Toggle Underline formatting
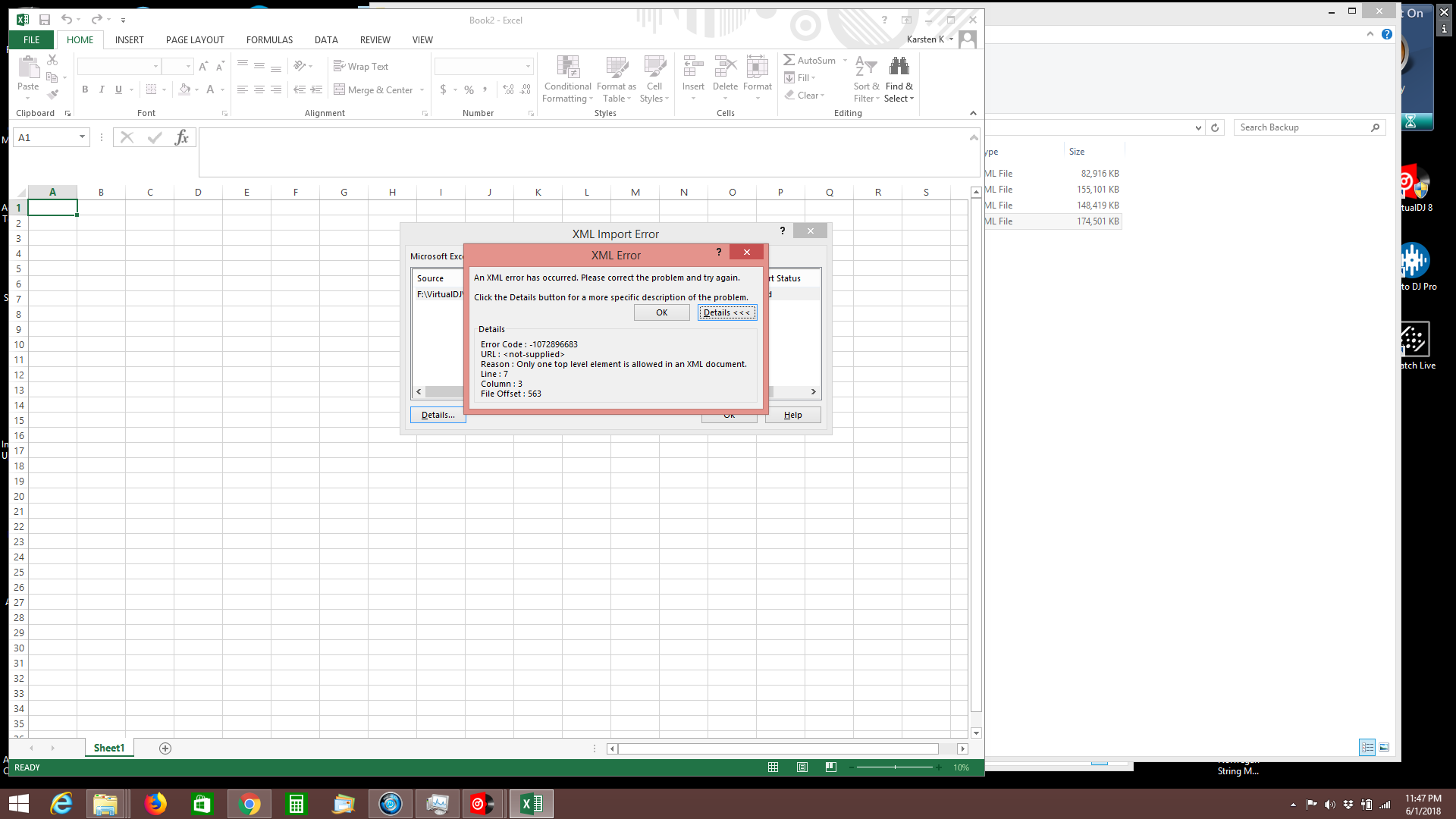 (118, 89)
